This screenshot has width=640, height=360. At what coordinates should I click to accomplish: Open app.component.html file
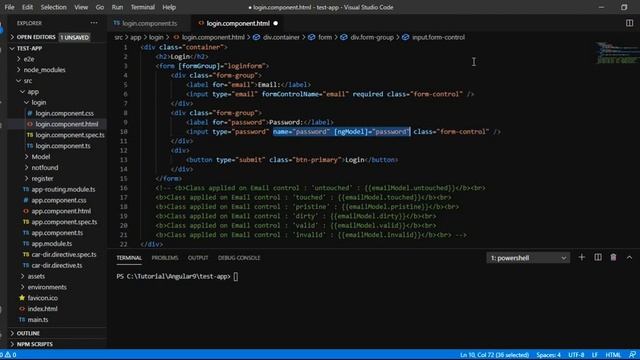coord(61,211)
